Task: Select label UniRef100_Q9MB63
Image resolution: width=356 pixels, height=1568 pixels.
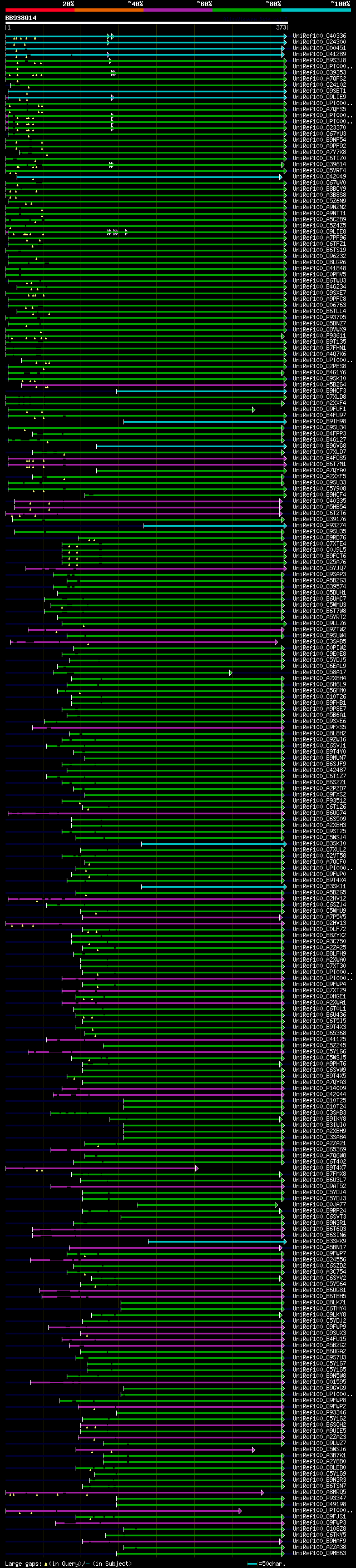Action: coord(319,1553)
